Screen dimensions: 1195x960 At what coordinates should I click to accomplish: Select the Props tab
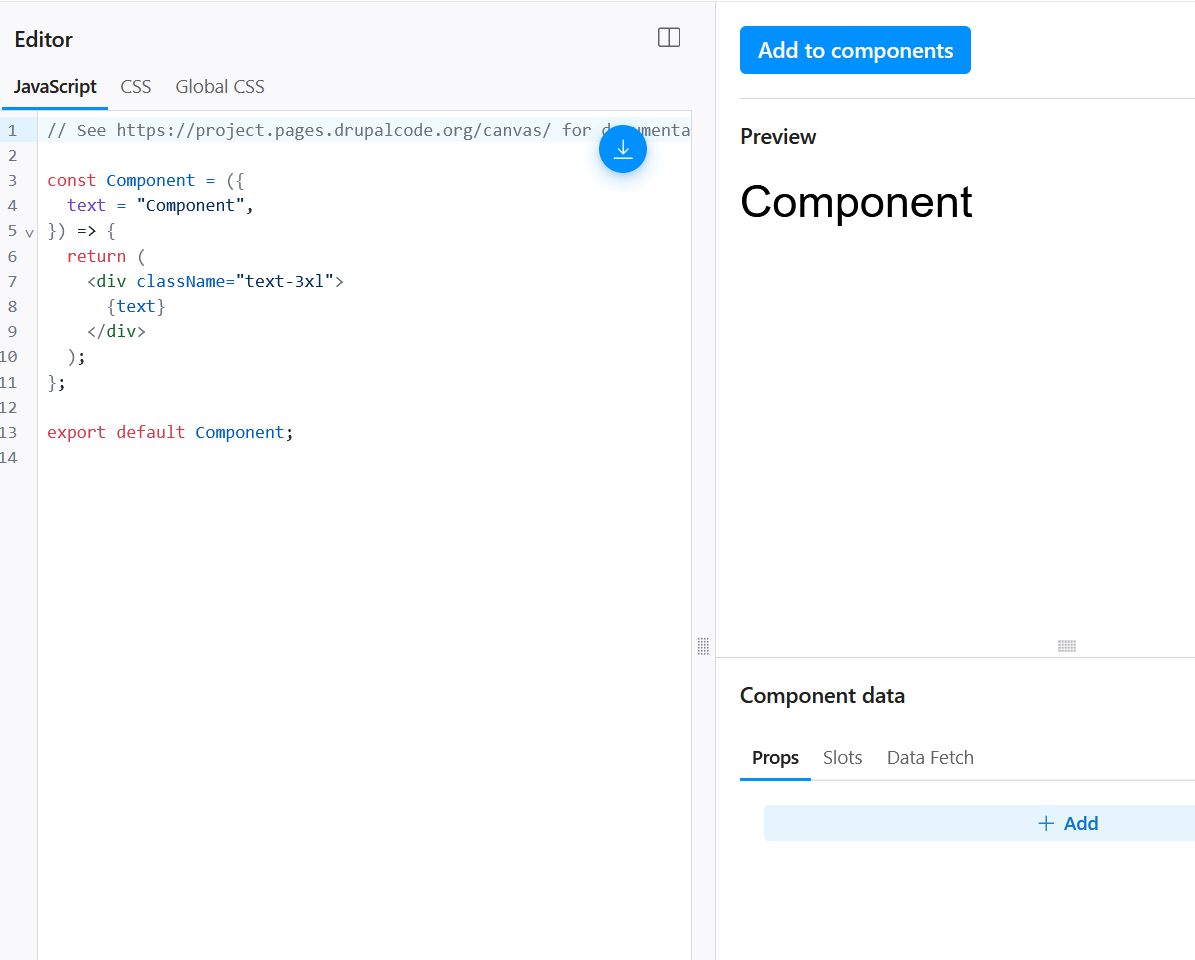coord(775,757)
